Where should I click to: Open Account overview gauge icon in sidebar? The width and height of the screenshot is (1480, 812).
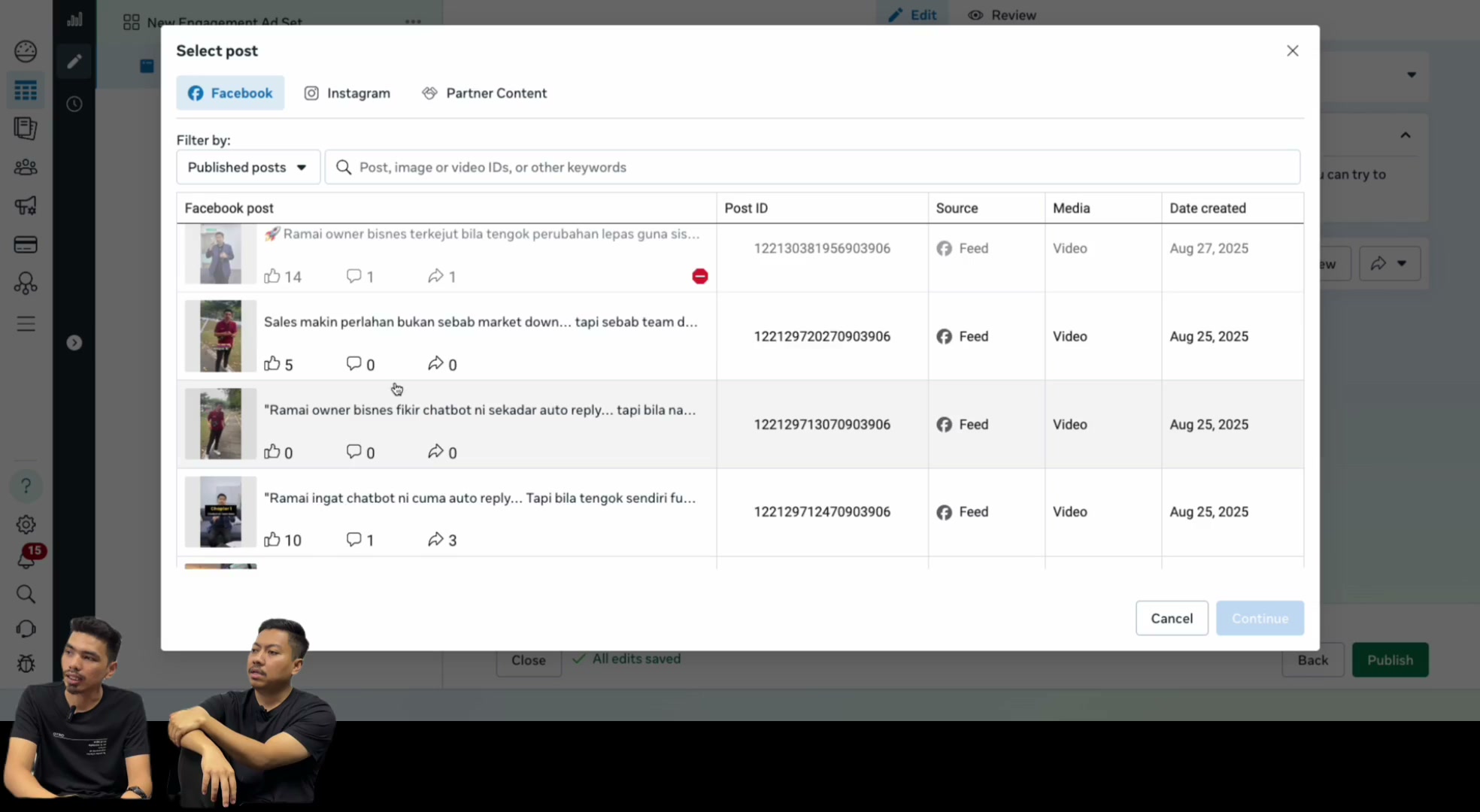26,51
